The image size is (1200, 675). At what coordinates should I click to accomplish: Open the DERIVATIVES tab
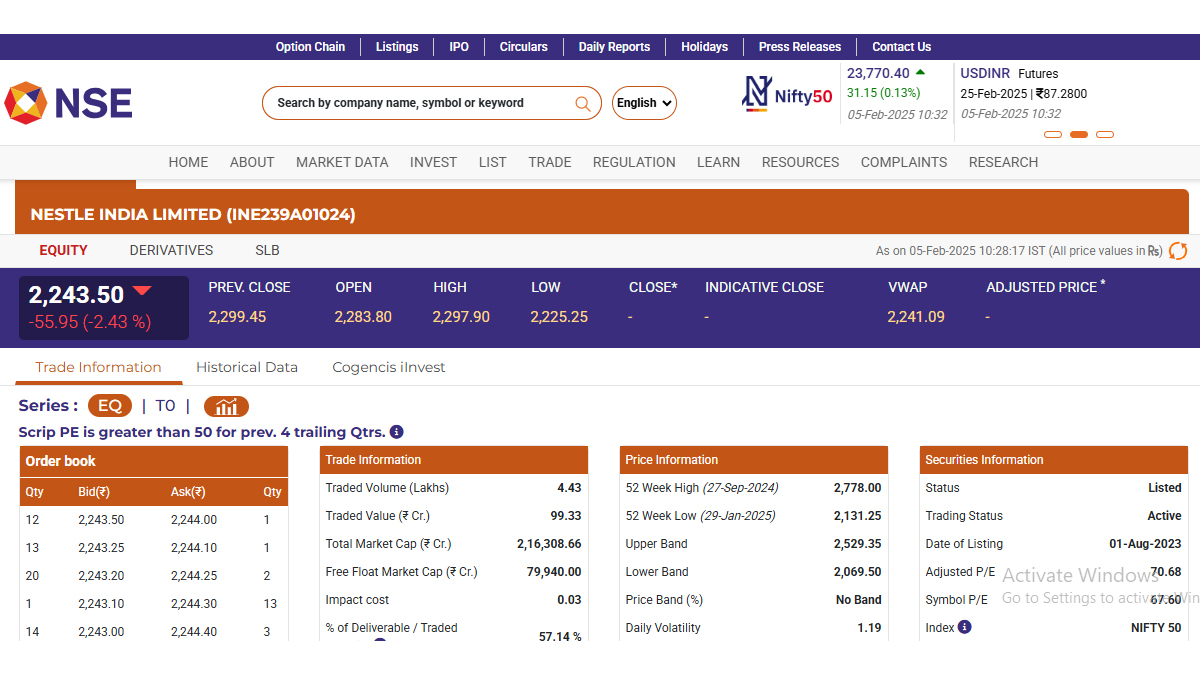coord(171,251)
